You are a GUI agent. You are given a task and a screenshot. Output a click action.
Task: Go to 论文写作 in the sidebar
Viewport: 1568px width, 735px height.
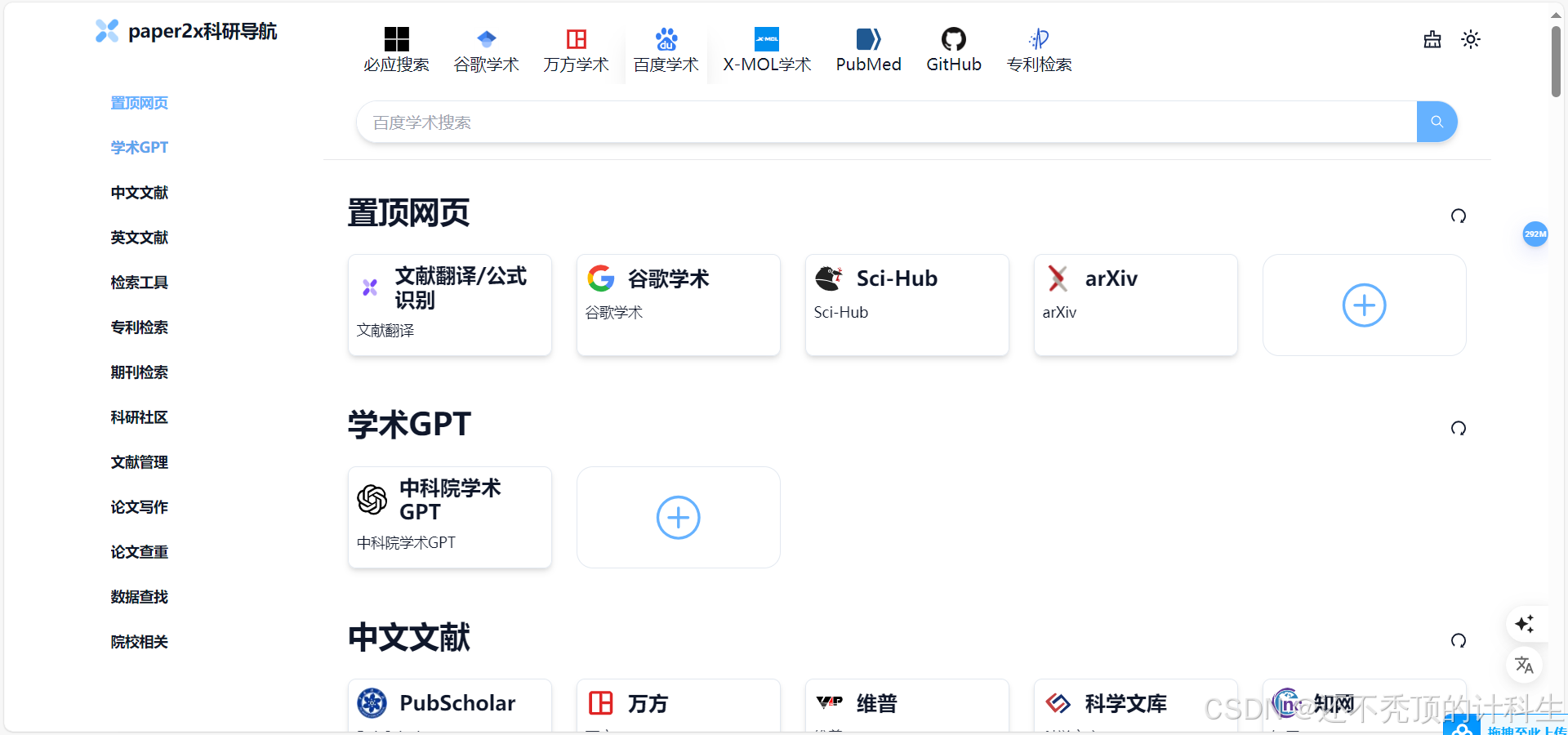tap(140, 507)
